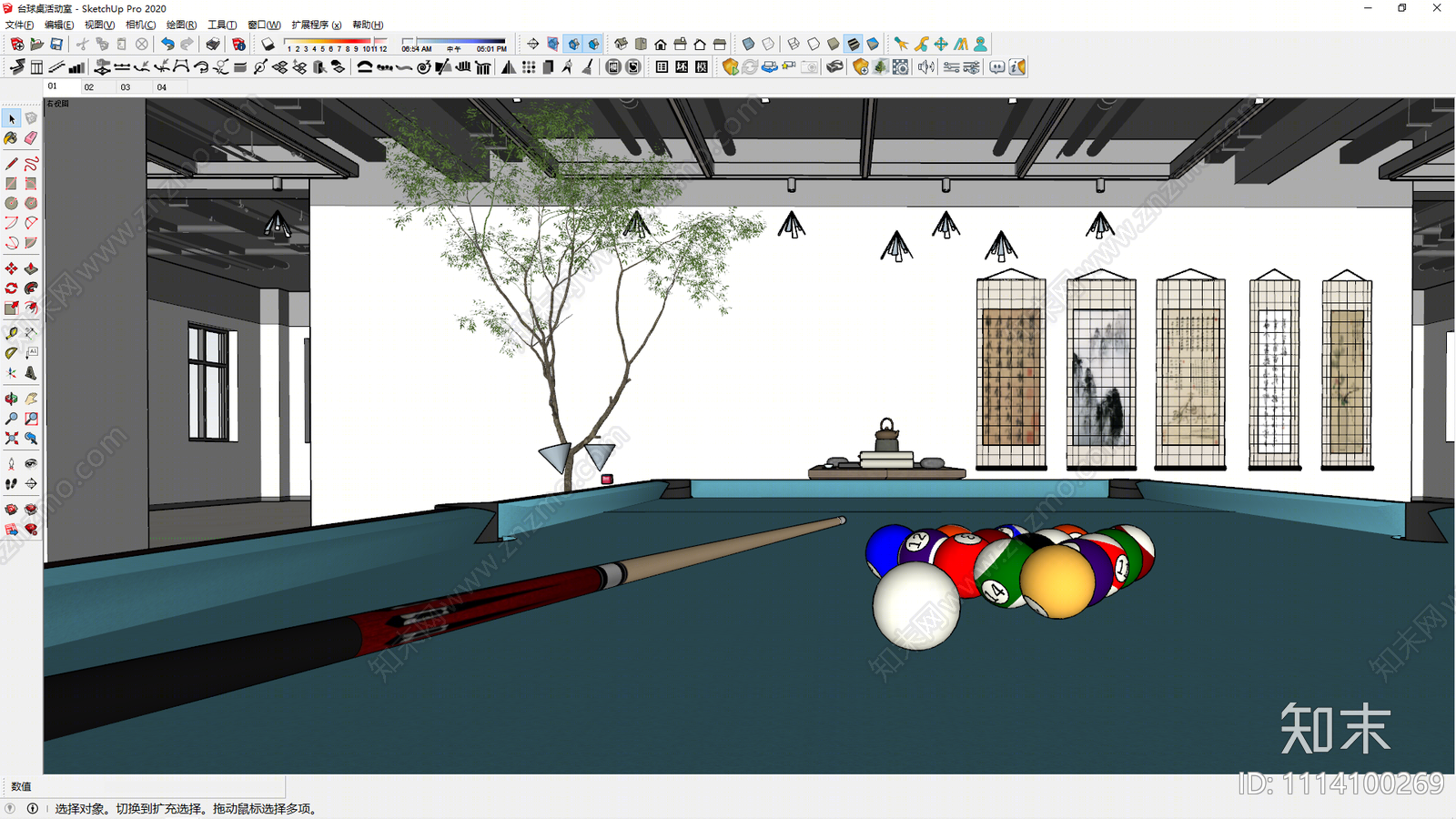1456x819 pixels.
Task: Open the 扩展程序 menu
Action: (316, 25)
